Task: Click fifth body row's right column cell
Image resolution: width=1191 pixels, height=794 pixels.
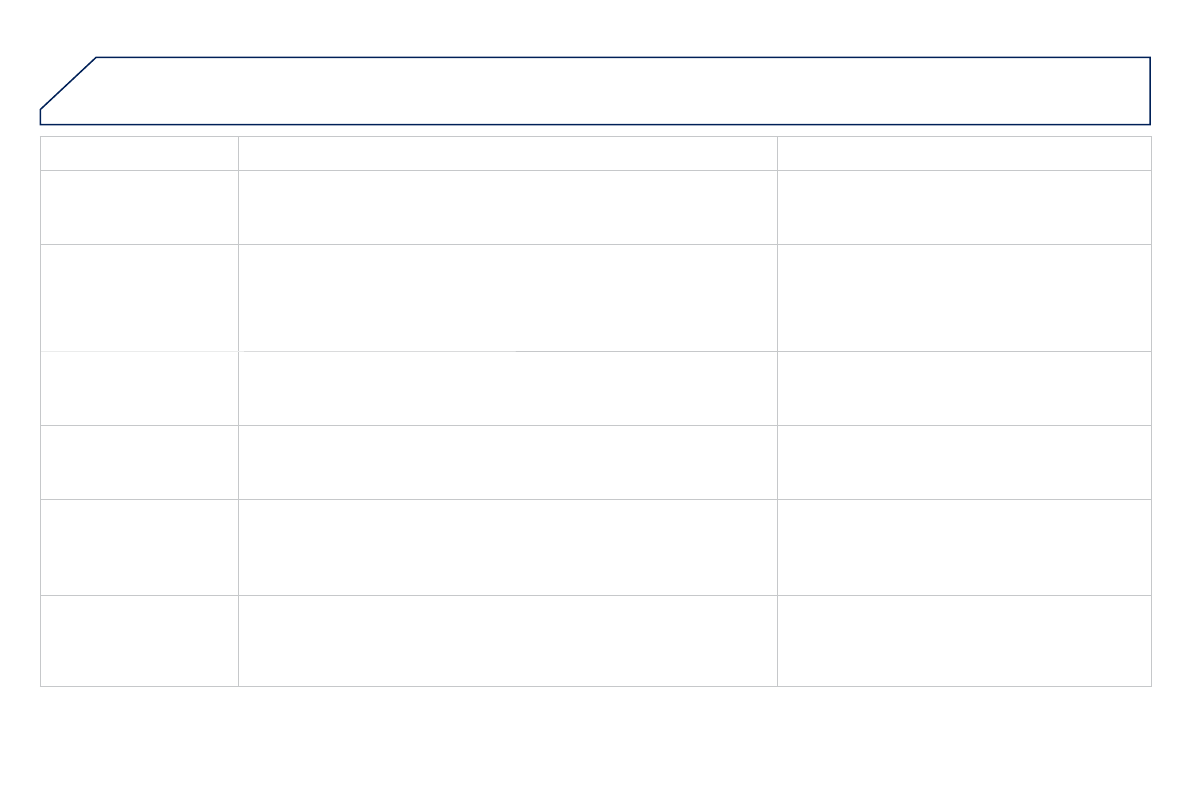Action: click(x=963, y=547)
